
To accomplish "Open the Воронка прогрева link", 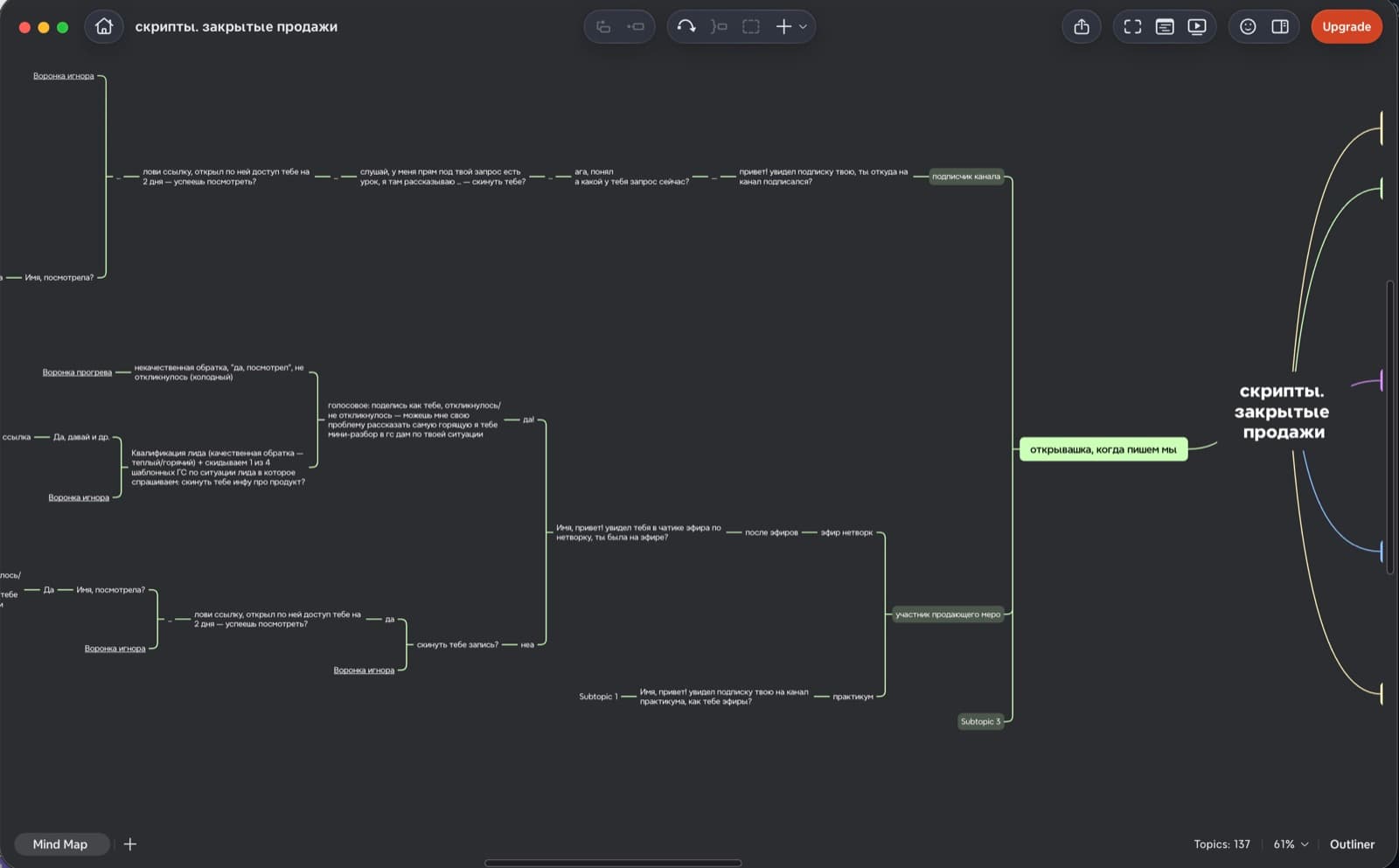I will pos(77,372).
